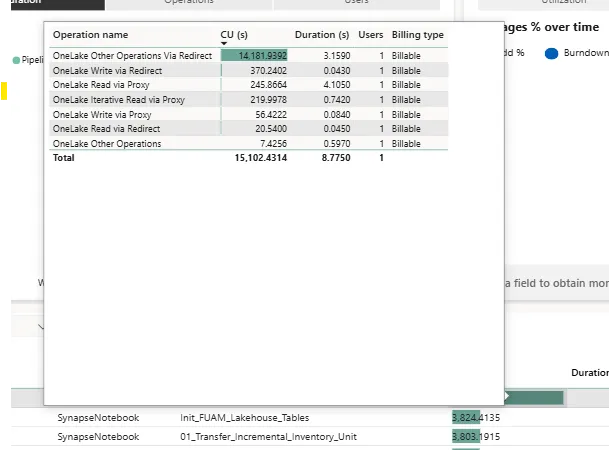
Task: Sort by Operation name column header
Action: pyautogui.click(x=90, y=35)
